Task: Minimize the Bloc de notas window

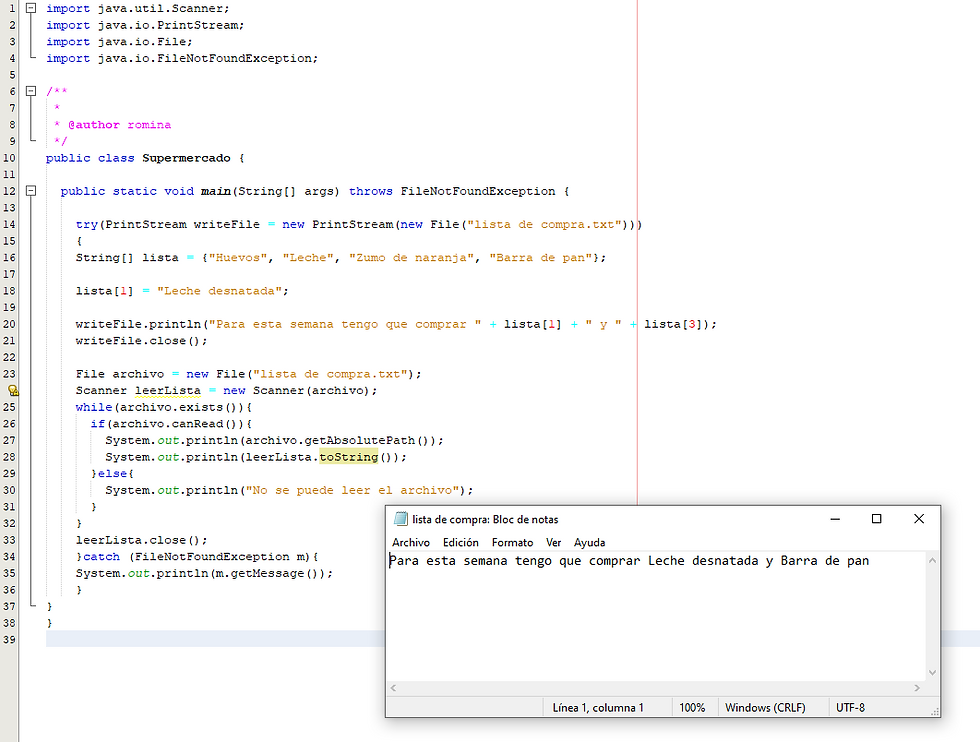Action: tap(835, 519)
